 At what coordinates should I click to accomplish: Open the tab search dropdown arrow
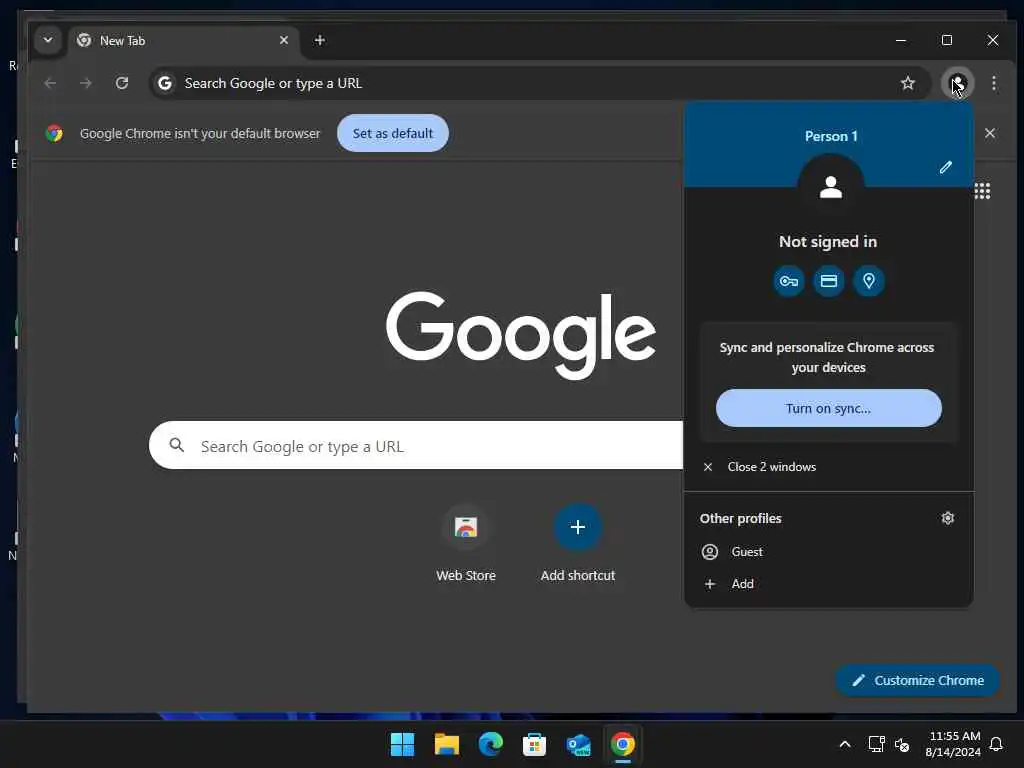48,40
